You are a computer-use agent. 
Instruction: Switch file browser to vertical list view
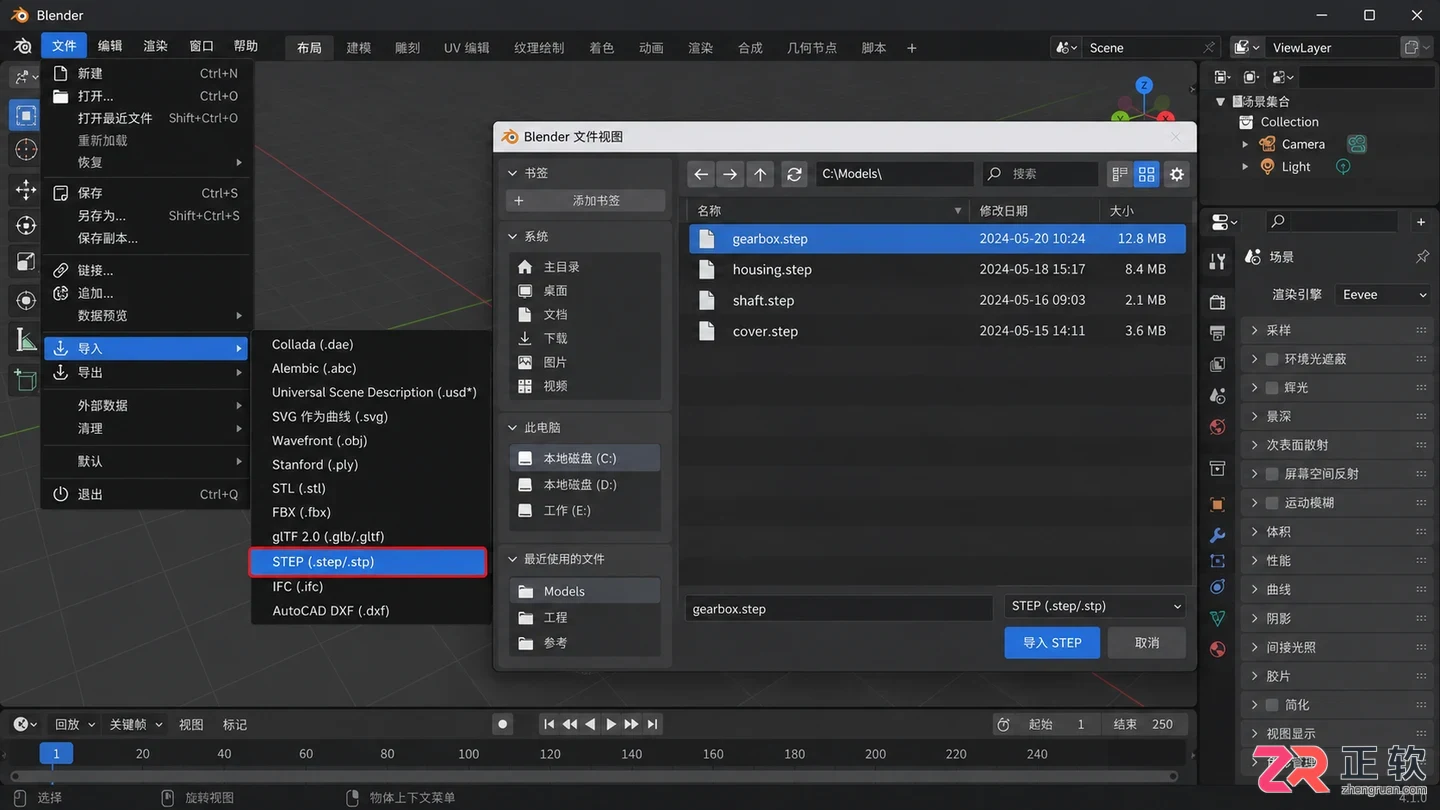1120,174
